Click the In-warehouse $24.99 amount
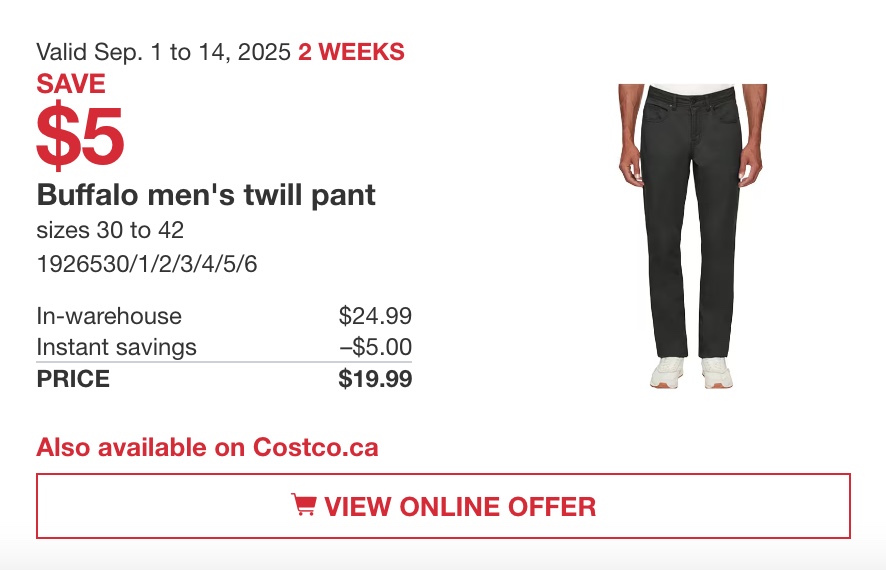The height and width of the screenshot is (570, 886). click(375, 315)
